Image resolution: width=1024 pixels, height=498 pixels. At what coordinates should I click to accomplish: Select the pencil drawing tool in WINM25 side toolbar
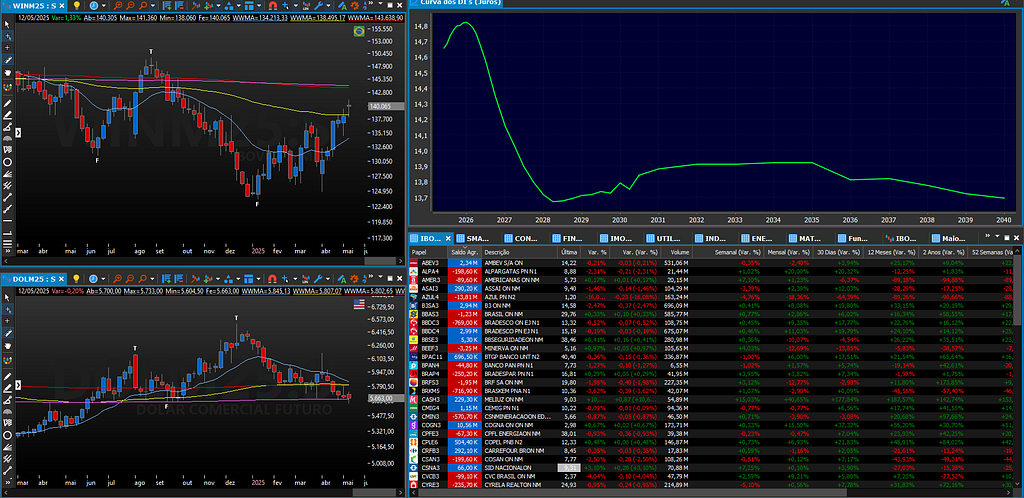[8, 103]
